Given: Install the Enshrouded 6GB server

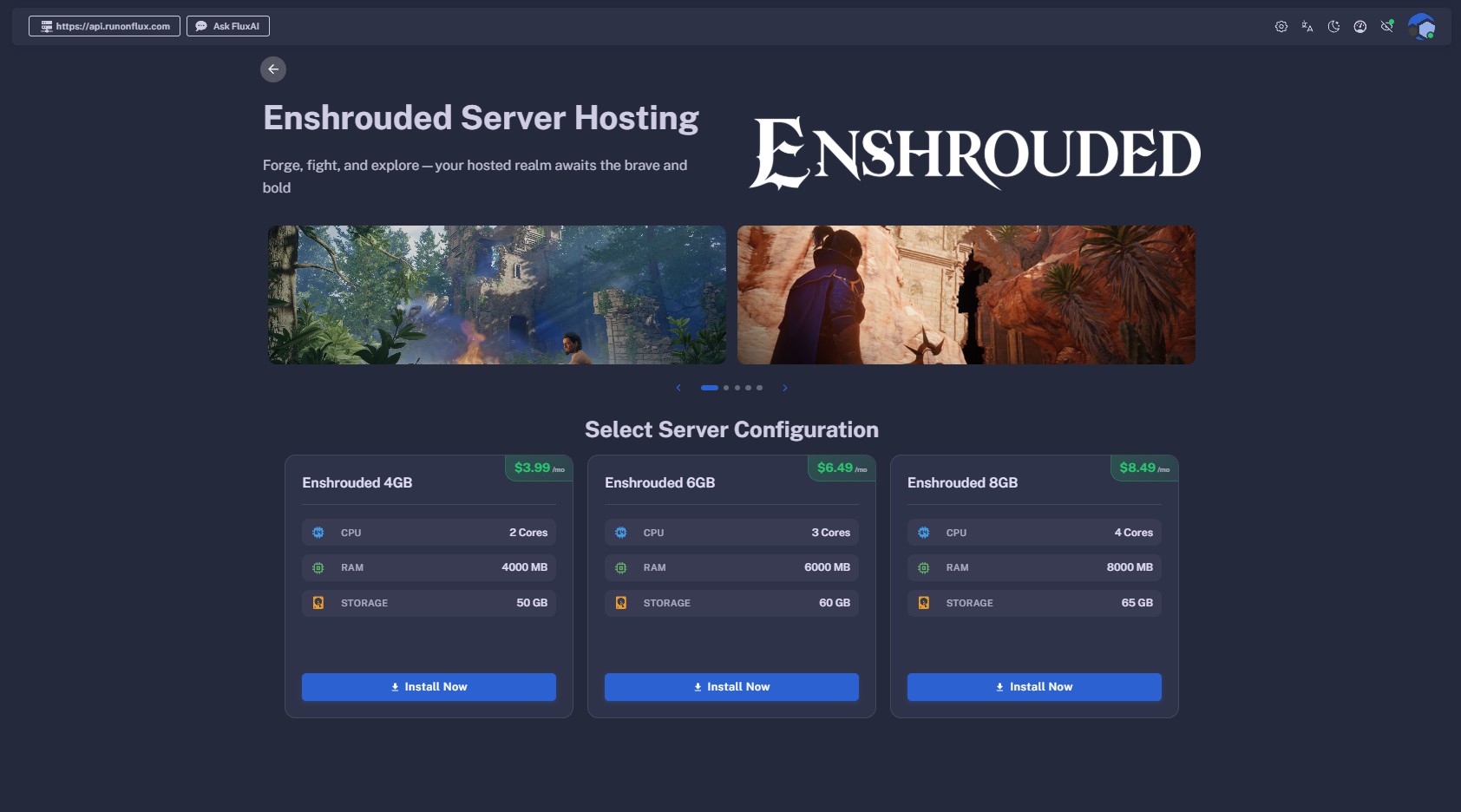Looking at the screenshot, I should click(731, 687).
